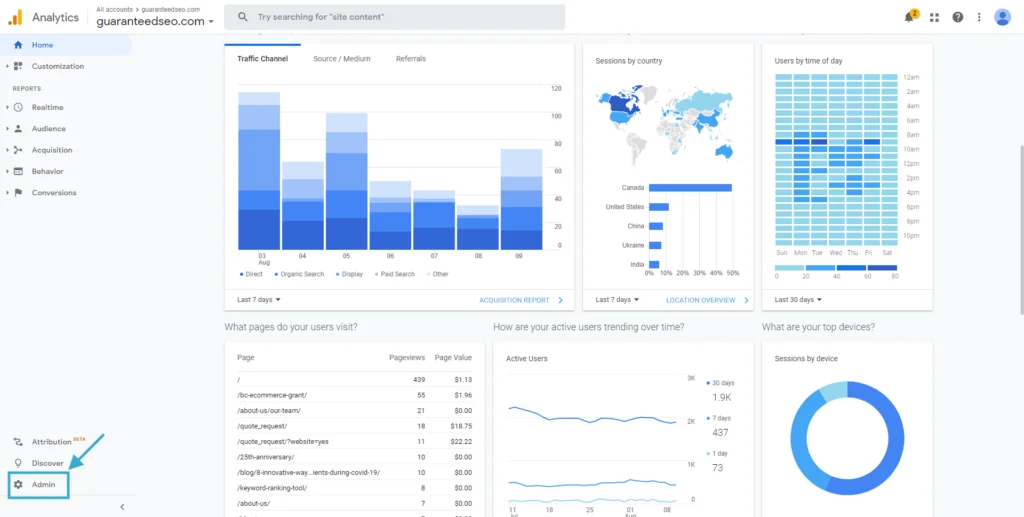Expand the Realtime reports section
Viewport: 1024px width, 517px height.
[x=46, y=107]
